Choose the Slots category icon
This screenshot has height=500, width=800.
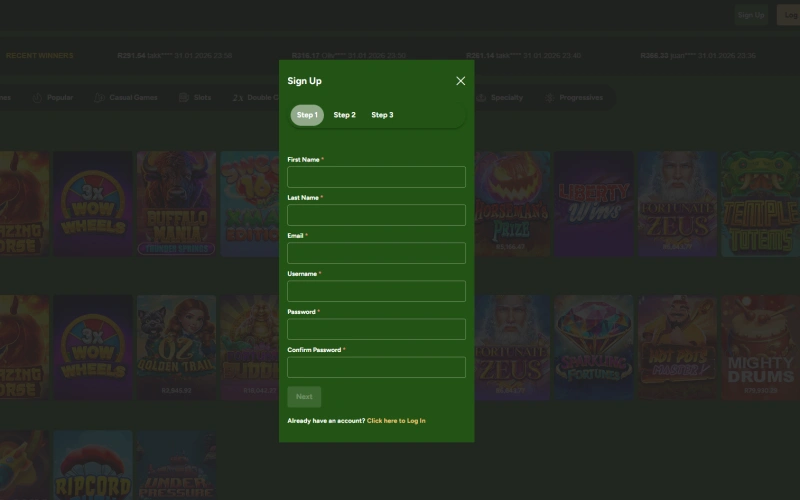pos(184,98)
